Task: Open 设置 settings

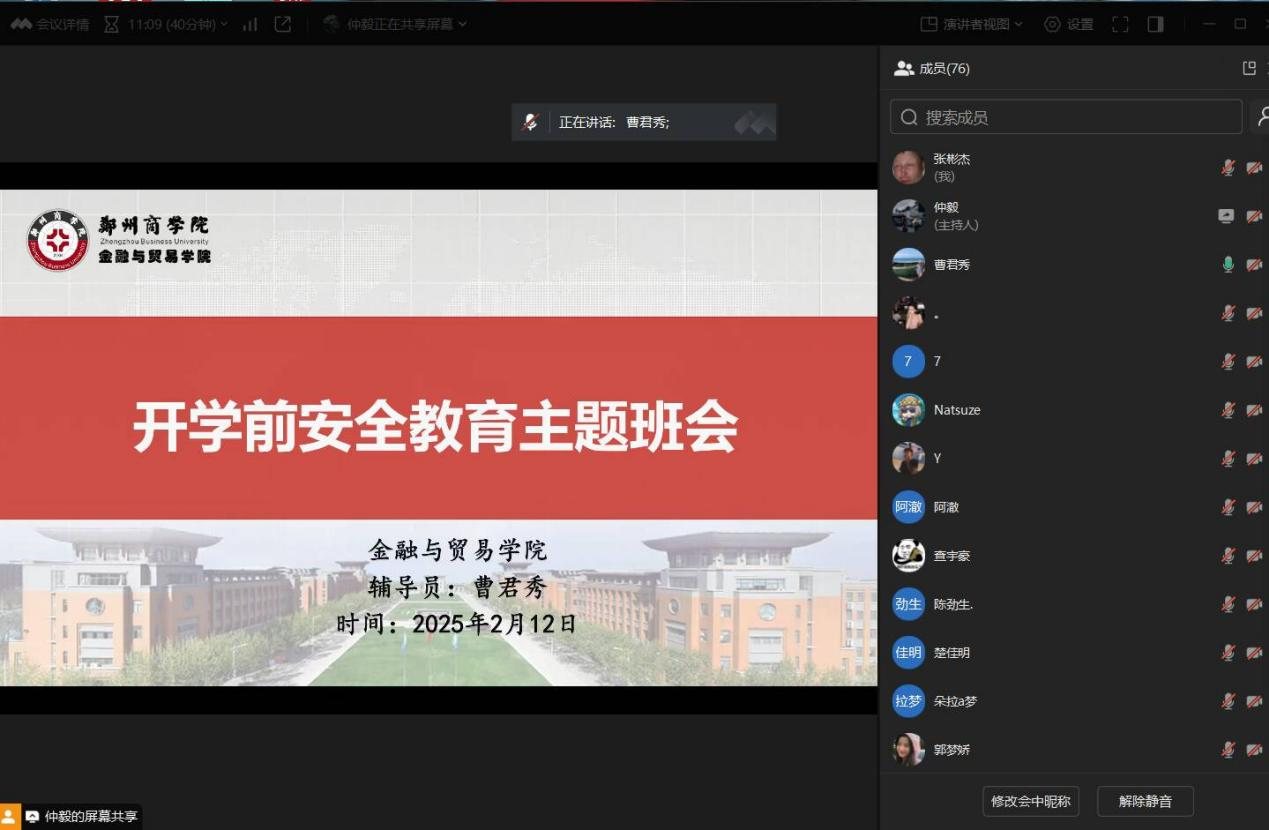Action: click(1069, 24)
